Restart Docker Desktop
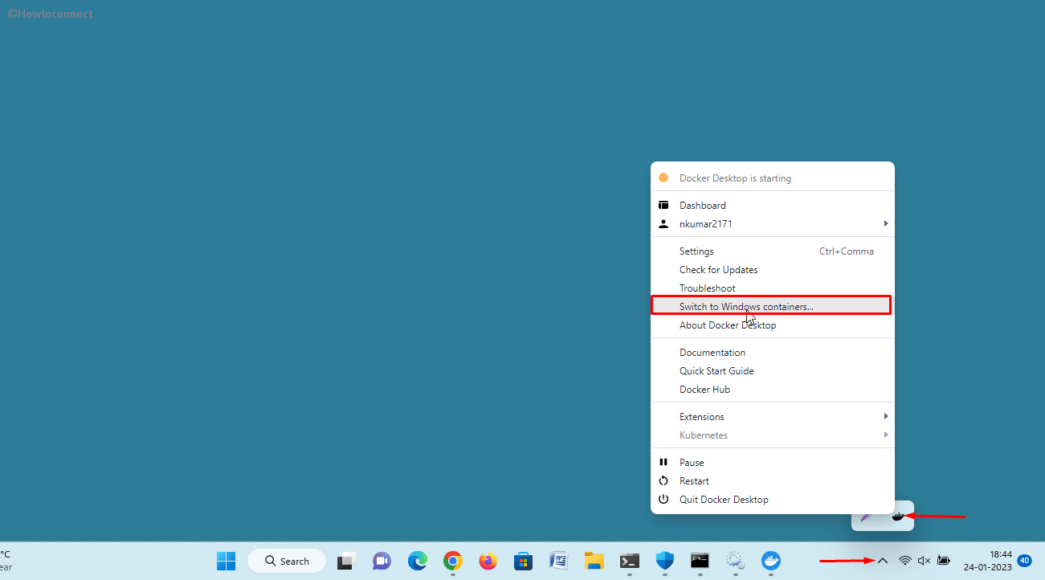This screenshot has height=580, width=1045. (772, 481)
